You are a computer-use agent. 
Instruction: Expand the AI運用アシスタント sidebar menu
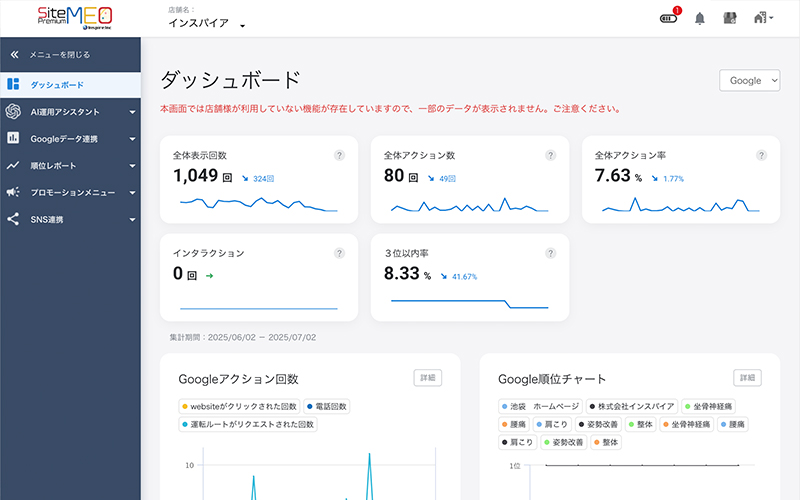click(70, 111)
